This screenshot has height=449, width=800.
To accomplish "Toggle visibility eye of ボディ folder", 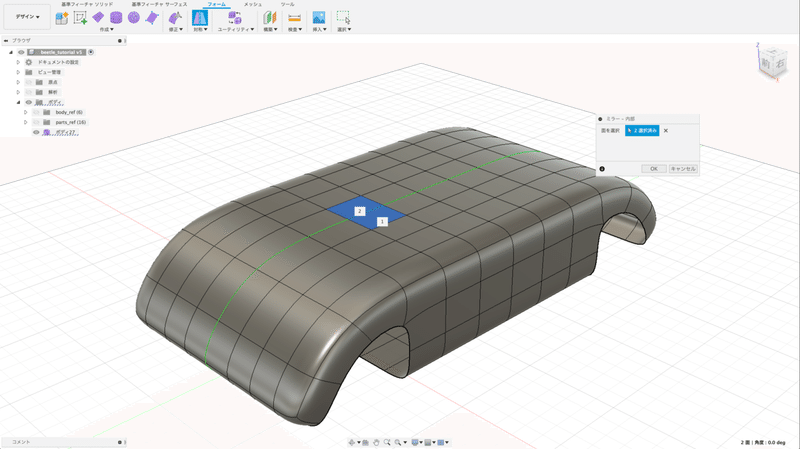I will (29, 102).
